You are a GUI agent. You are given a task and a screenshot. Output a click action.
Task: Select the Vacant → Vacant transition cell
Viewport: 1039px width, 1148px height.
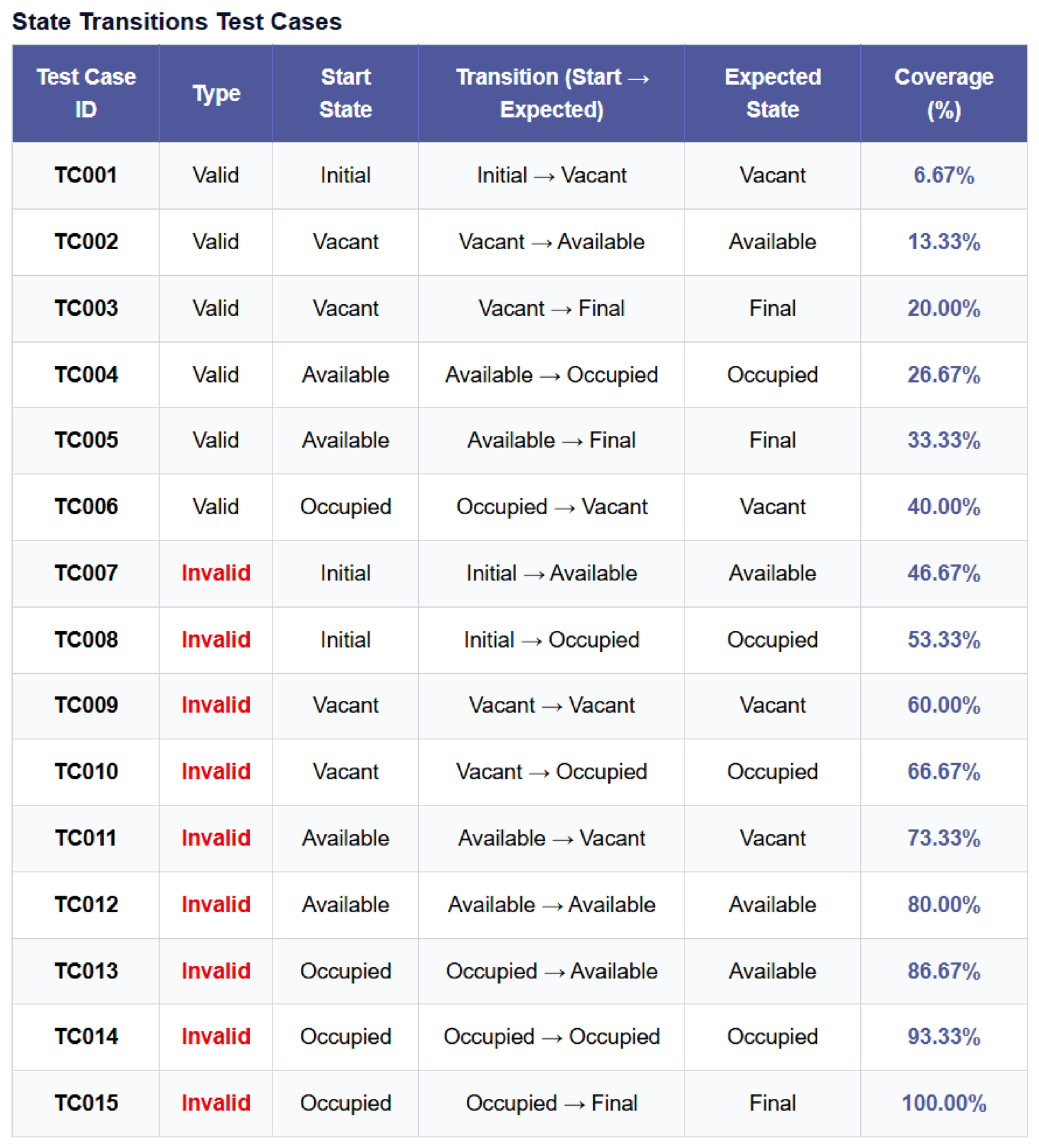click(551, 705)
